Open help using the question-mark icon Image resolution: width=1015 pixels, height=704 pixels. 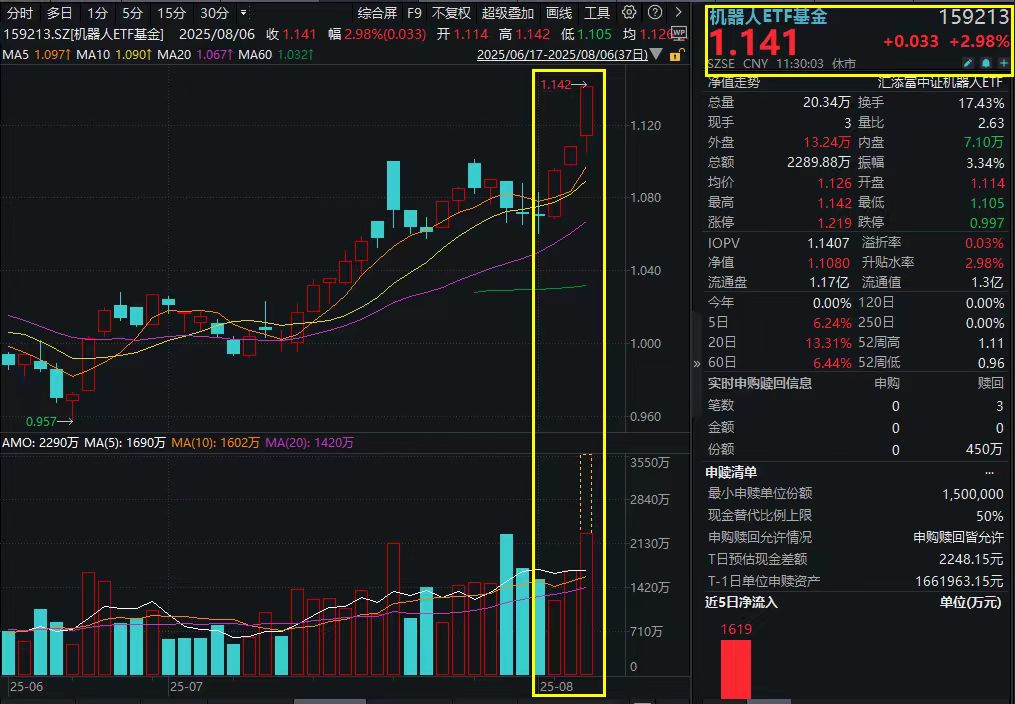pyautogui.click(x=652, y=14)
